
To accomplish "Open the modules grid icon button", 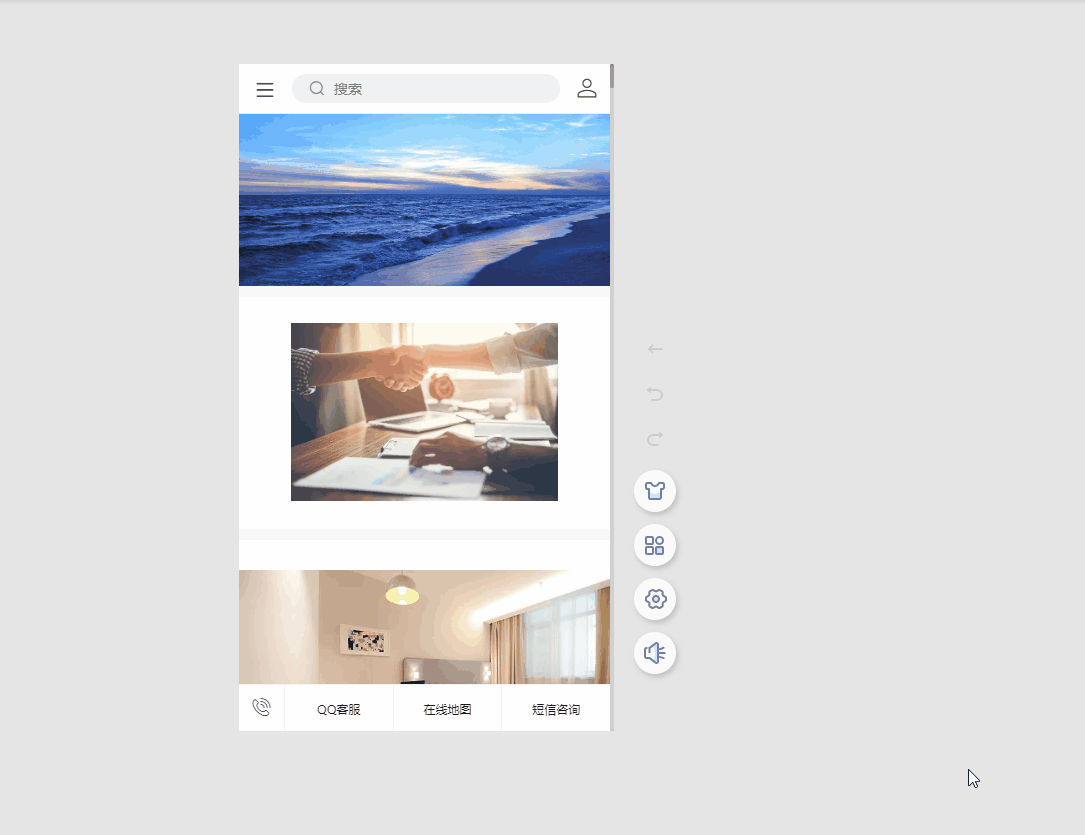I will 655,545.
